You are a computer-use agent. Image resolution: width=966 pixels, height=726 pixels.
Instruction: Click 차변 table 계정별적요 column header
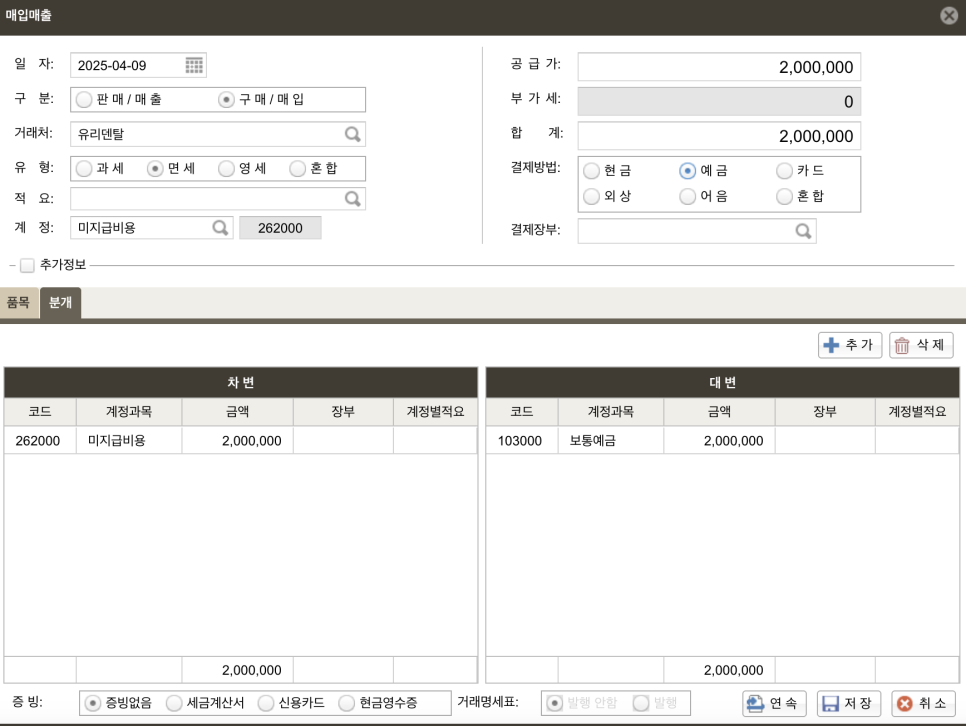pyautogui.click(x=435, y=412)
